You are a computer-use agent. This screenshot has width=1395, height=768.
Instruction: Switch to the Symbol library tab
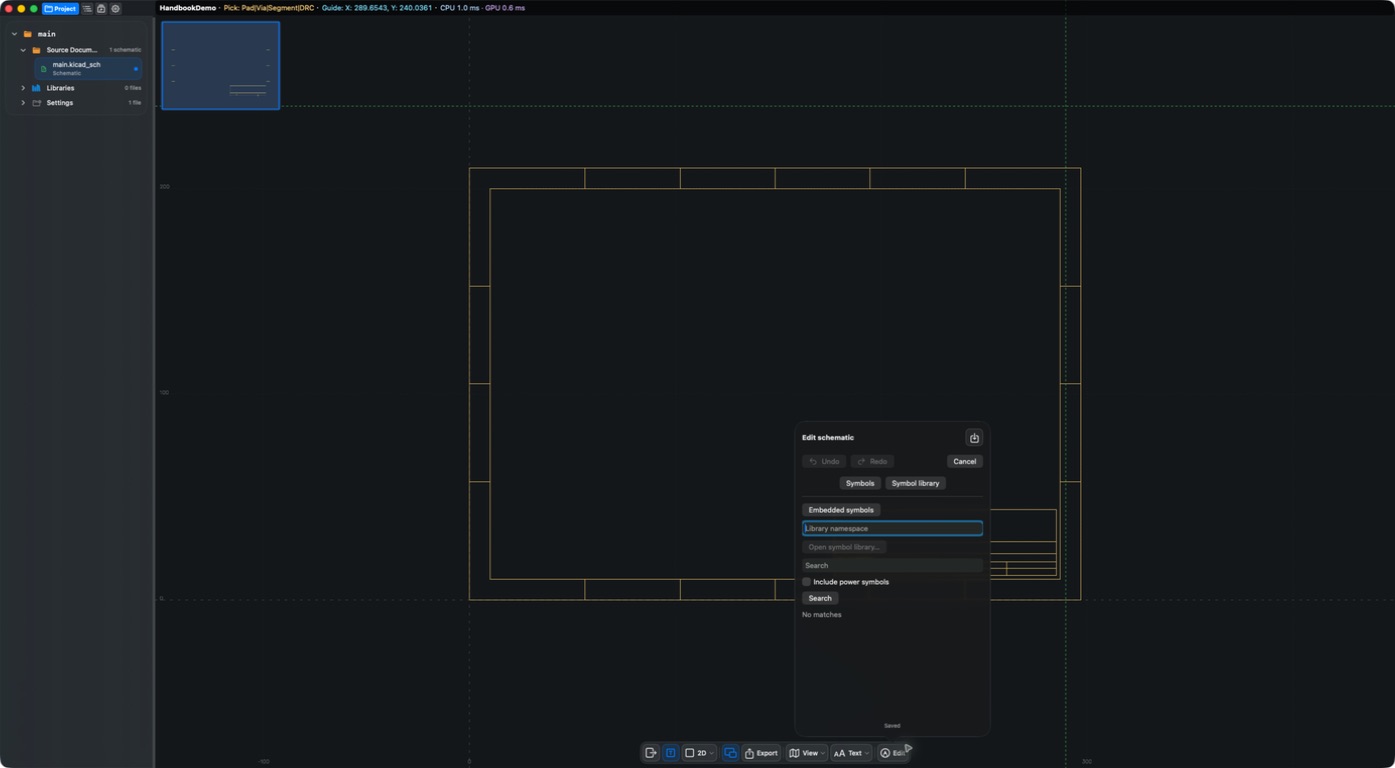click(915, 483)
